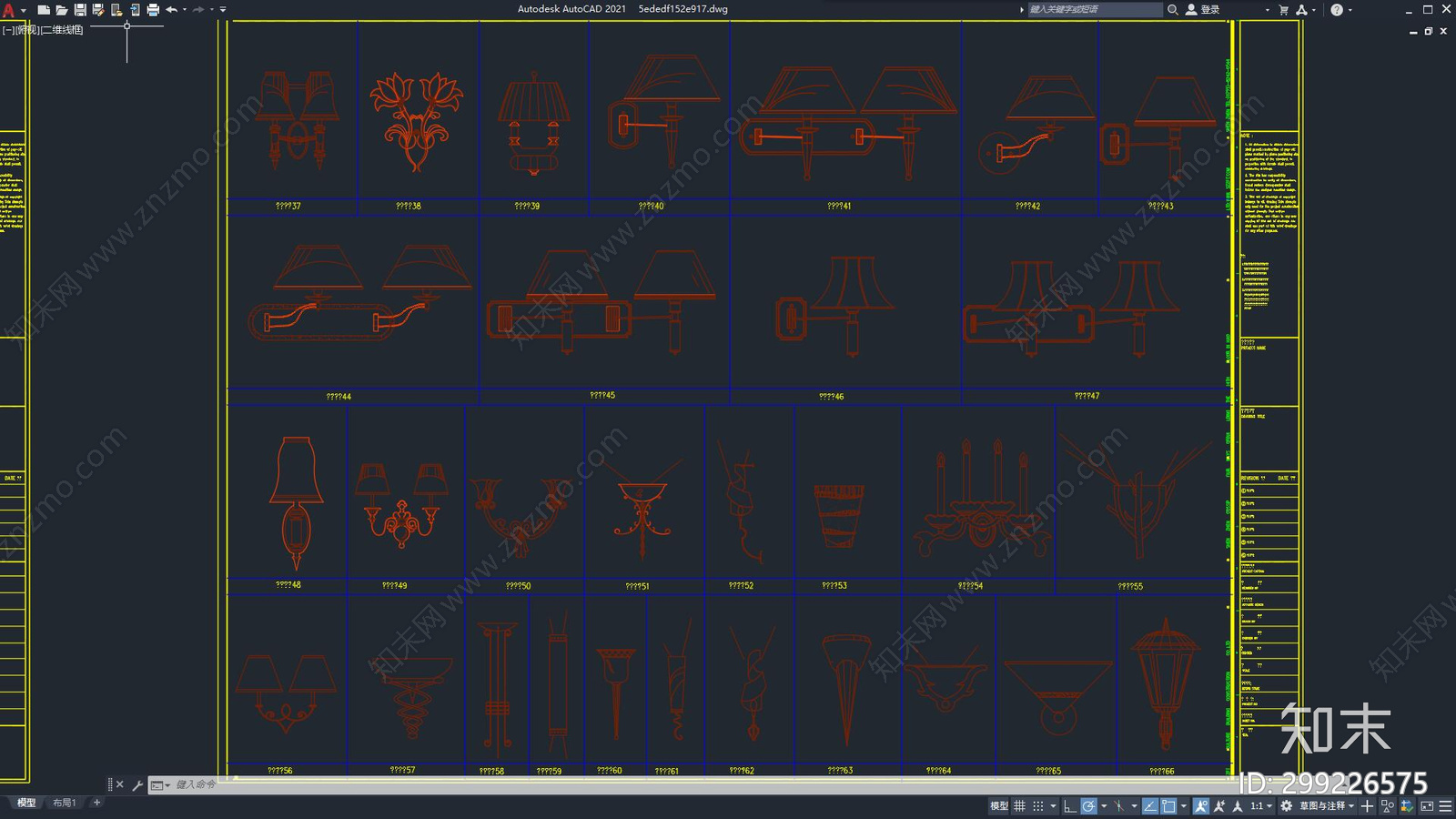Click the Plot printer icon
Screen dimensions: 1456x819
pyautogui.click(x=153, y=9)
